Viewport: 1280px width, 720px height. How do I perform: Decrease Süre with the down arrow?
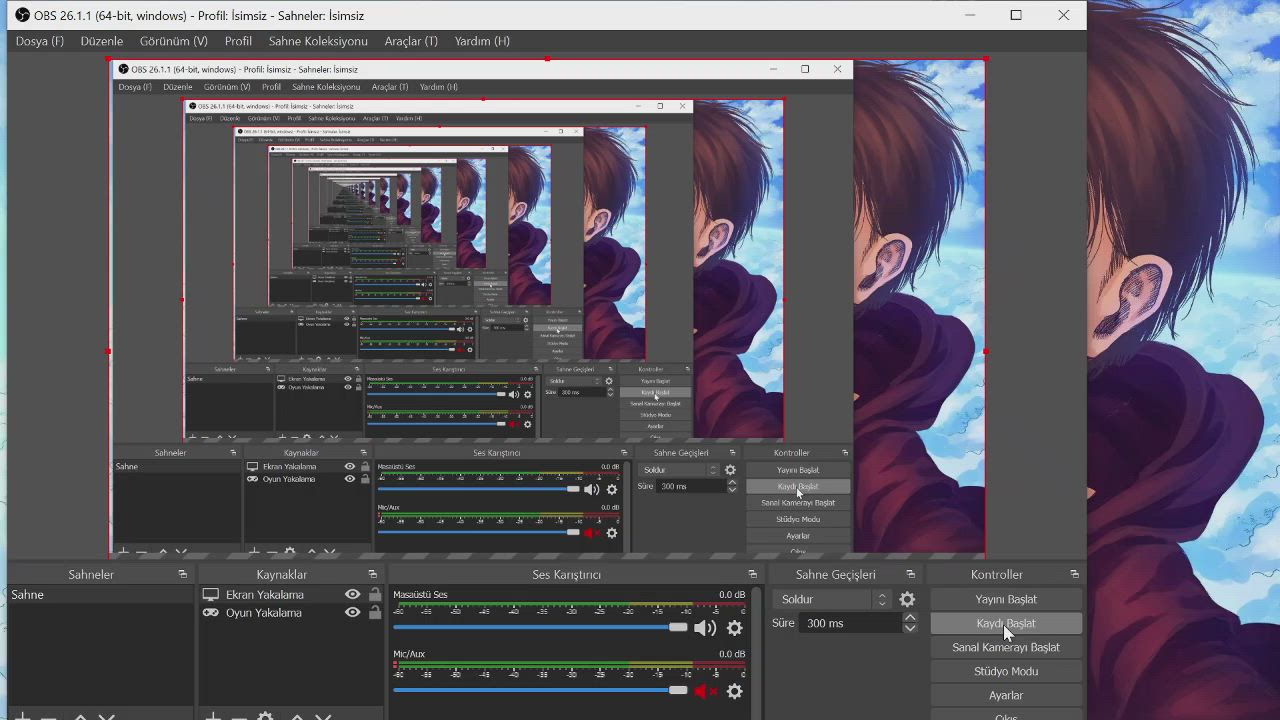coord(910,628)
